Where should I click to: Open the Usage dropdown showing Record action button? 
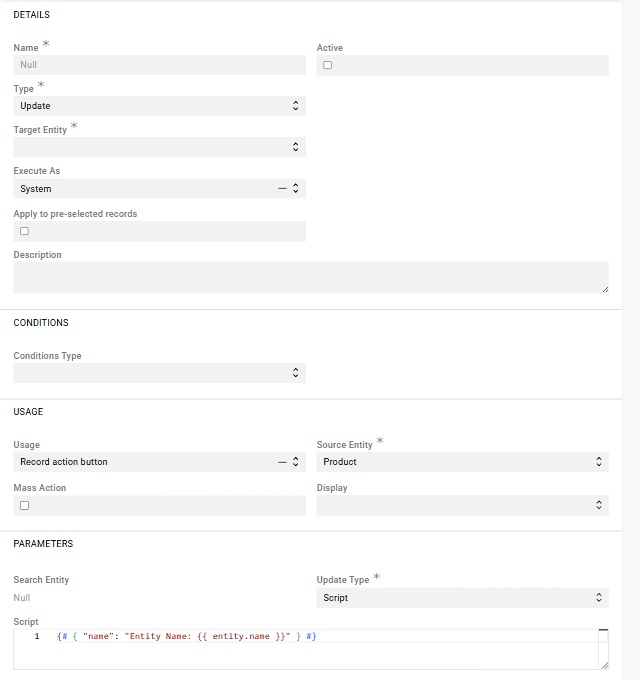click(140, 462)
